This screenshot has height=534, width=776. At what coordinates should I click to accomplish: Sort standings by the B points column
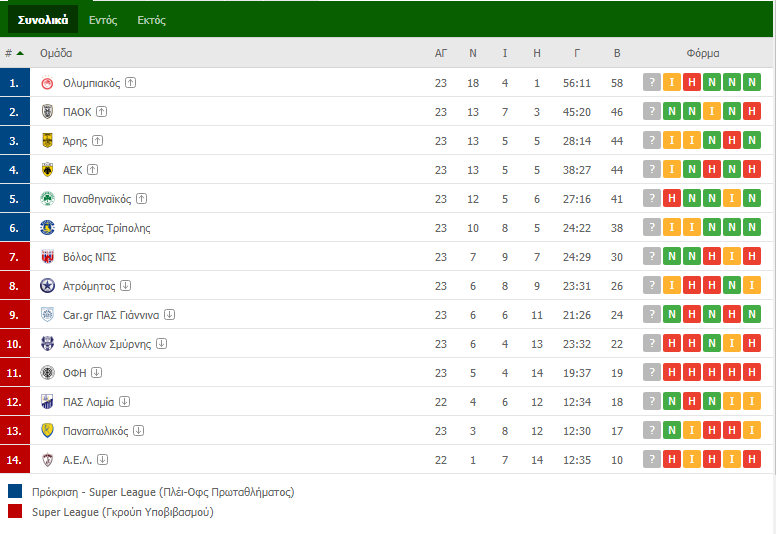click(617, 53)
